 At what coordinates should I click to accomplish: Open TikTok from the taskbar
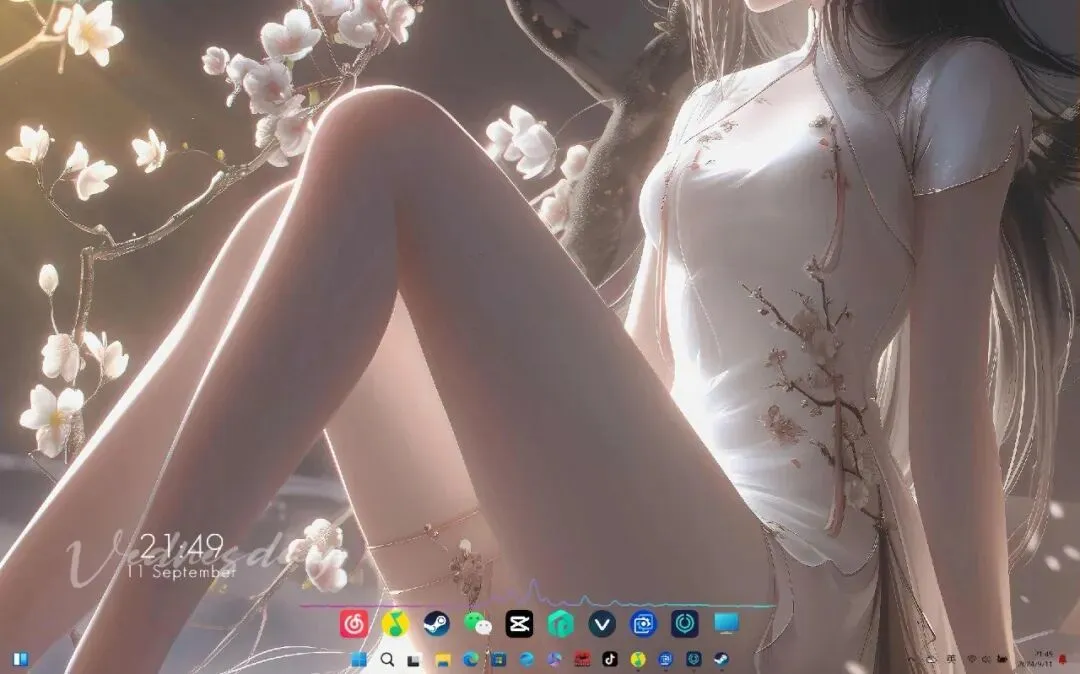(x=610, y=660)
